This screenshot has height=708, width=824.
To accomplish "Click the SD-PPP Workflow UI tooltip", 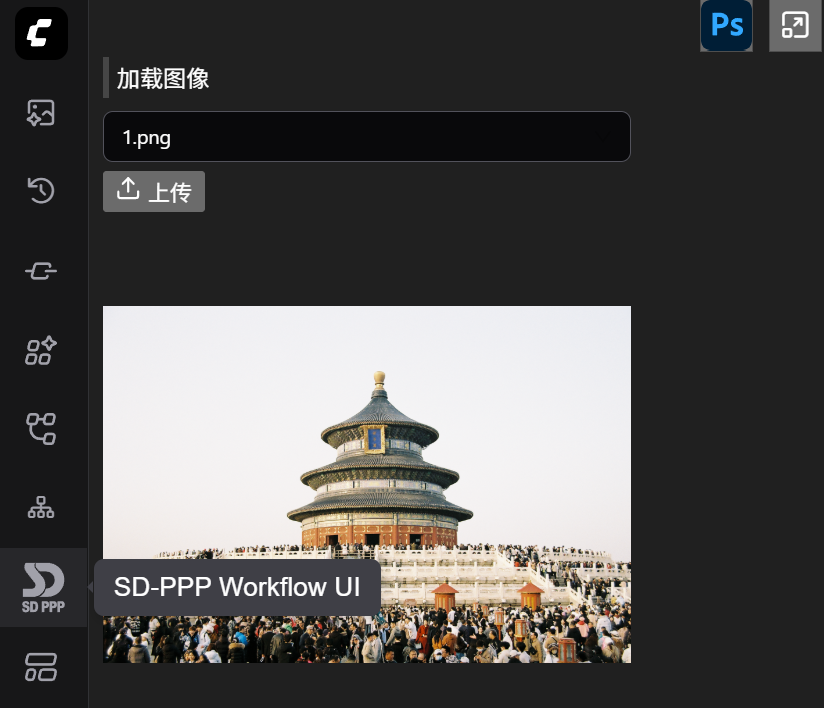I will tap(237, 587).
